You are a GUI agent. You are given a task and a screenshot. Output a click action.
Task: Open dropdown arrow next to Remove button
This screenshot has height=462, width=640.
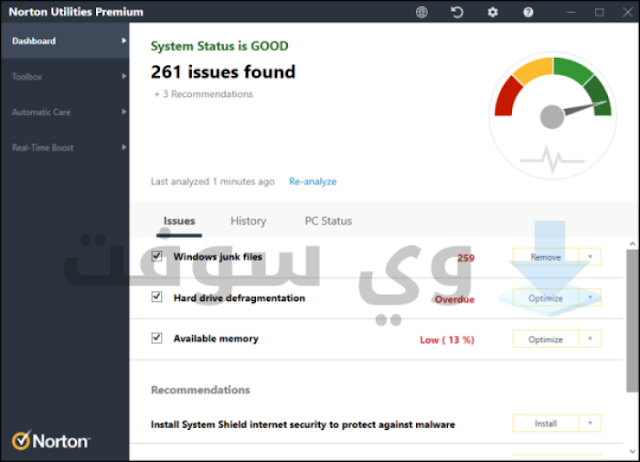pos(590,257)
